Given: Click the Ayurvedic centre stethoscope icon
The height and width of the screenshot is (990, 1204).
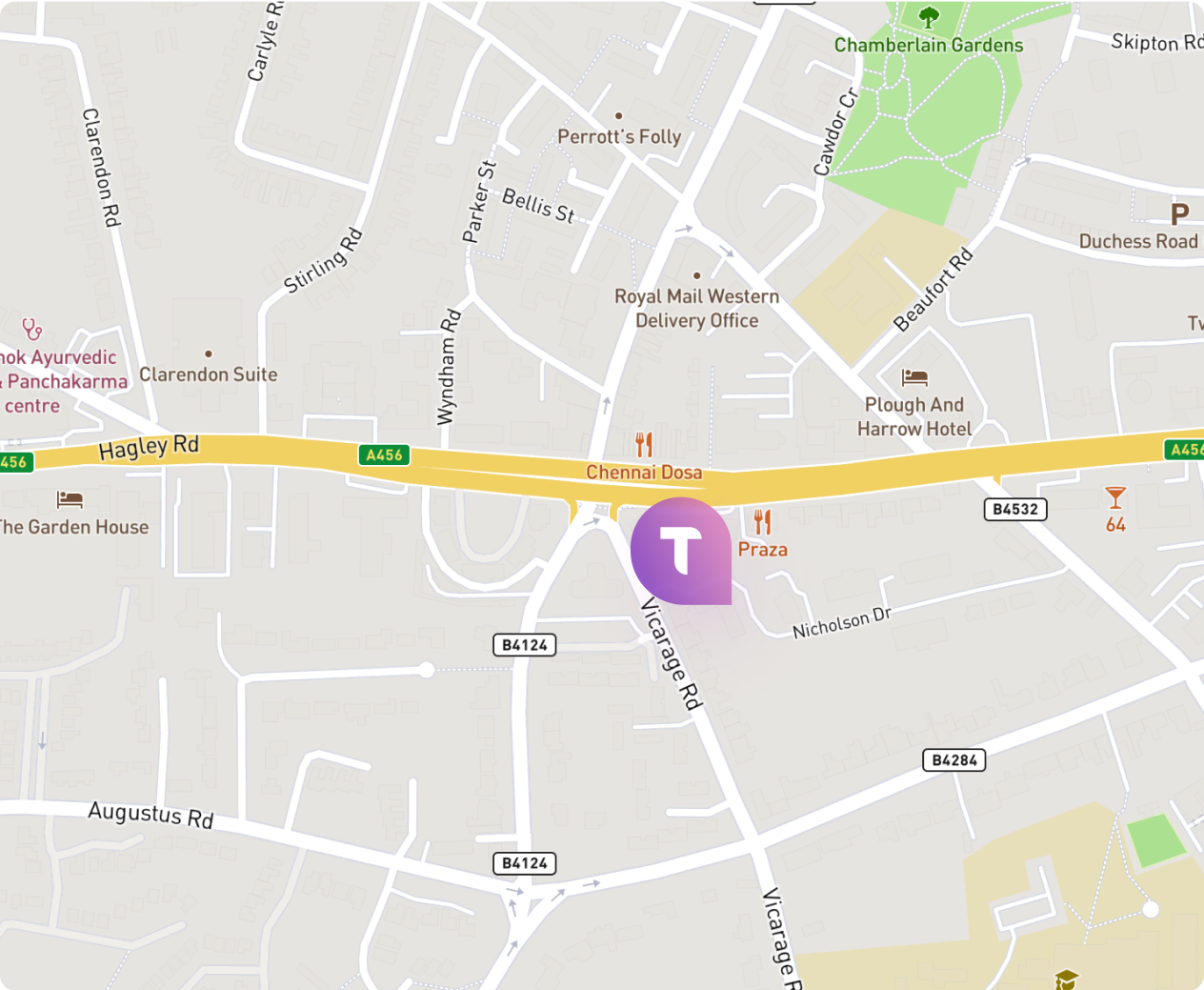Looking at the screenshot, I should [x=32, y=330].
